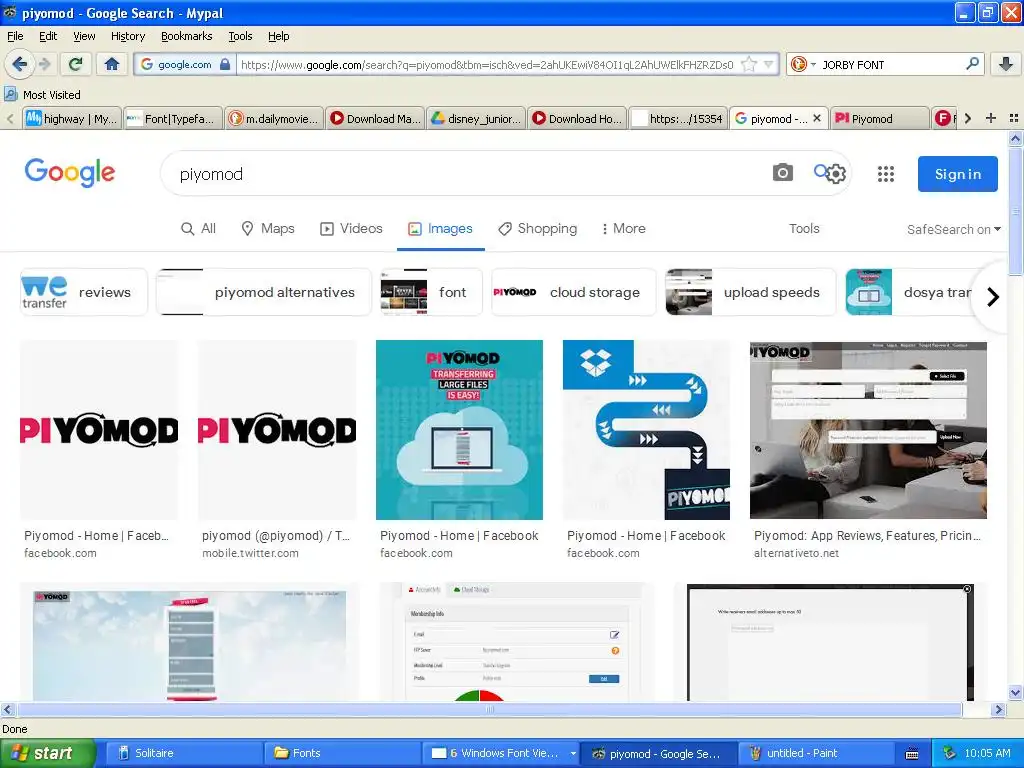Open the SafeSearch on dropdown
Viewport: 1024px width, 768px height.
tap(953, 229)
